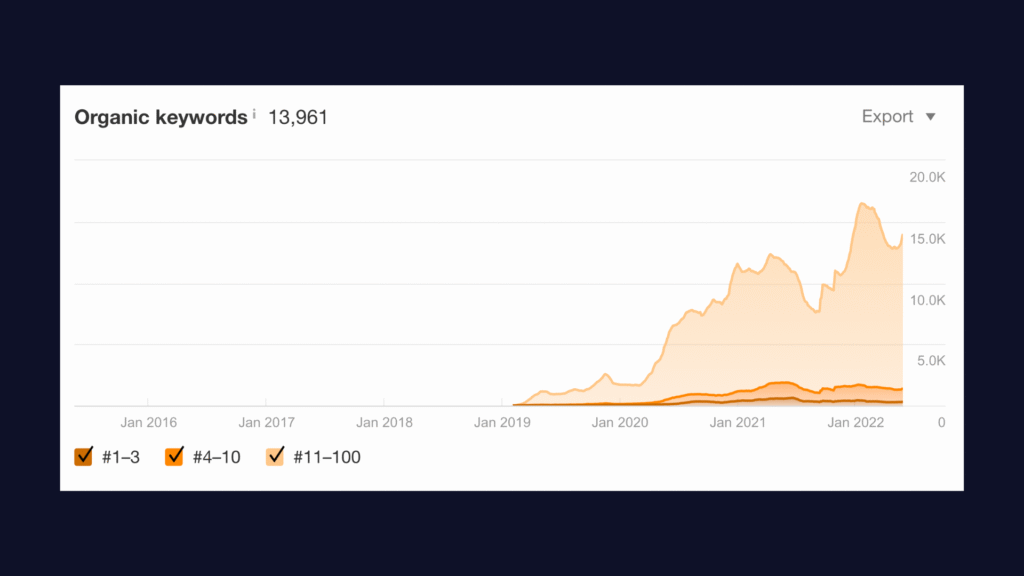1024x576 pixels.
Task: Click the #4–10 legend label text
Action: tap(216, 457)
